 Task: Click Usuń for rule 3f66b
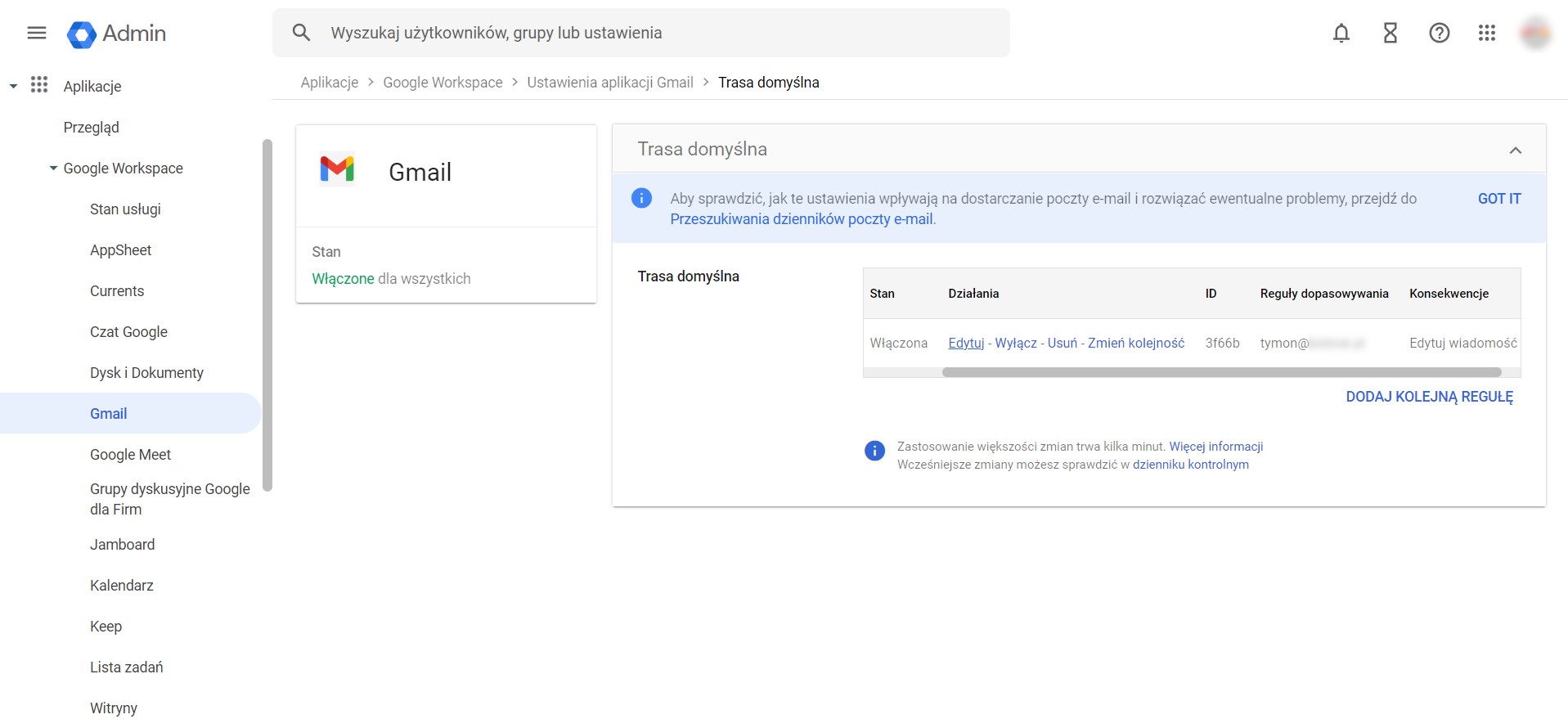(1063, 344)
